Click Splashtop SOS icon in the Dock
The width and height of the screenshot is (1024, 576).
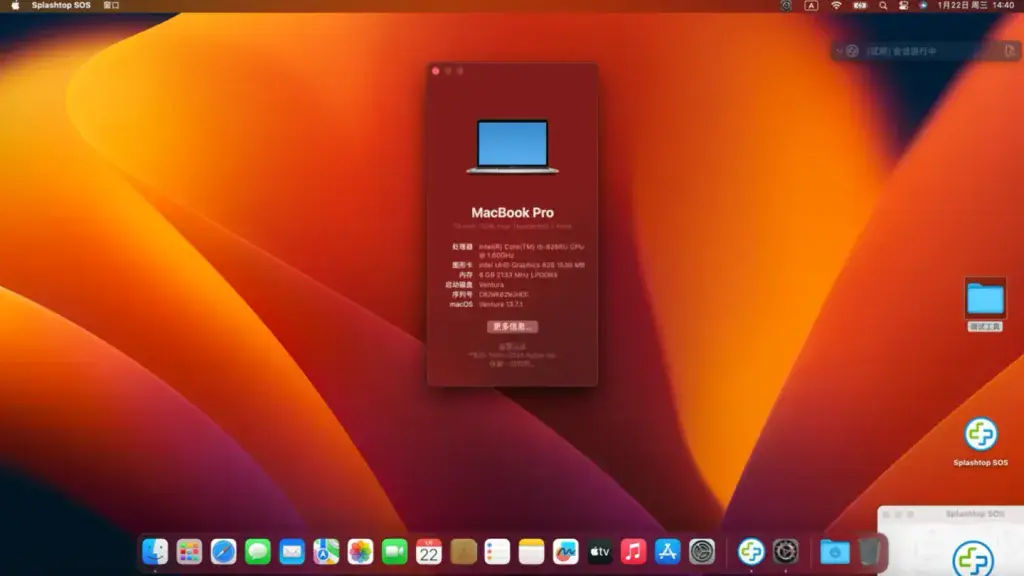(751, 552)
